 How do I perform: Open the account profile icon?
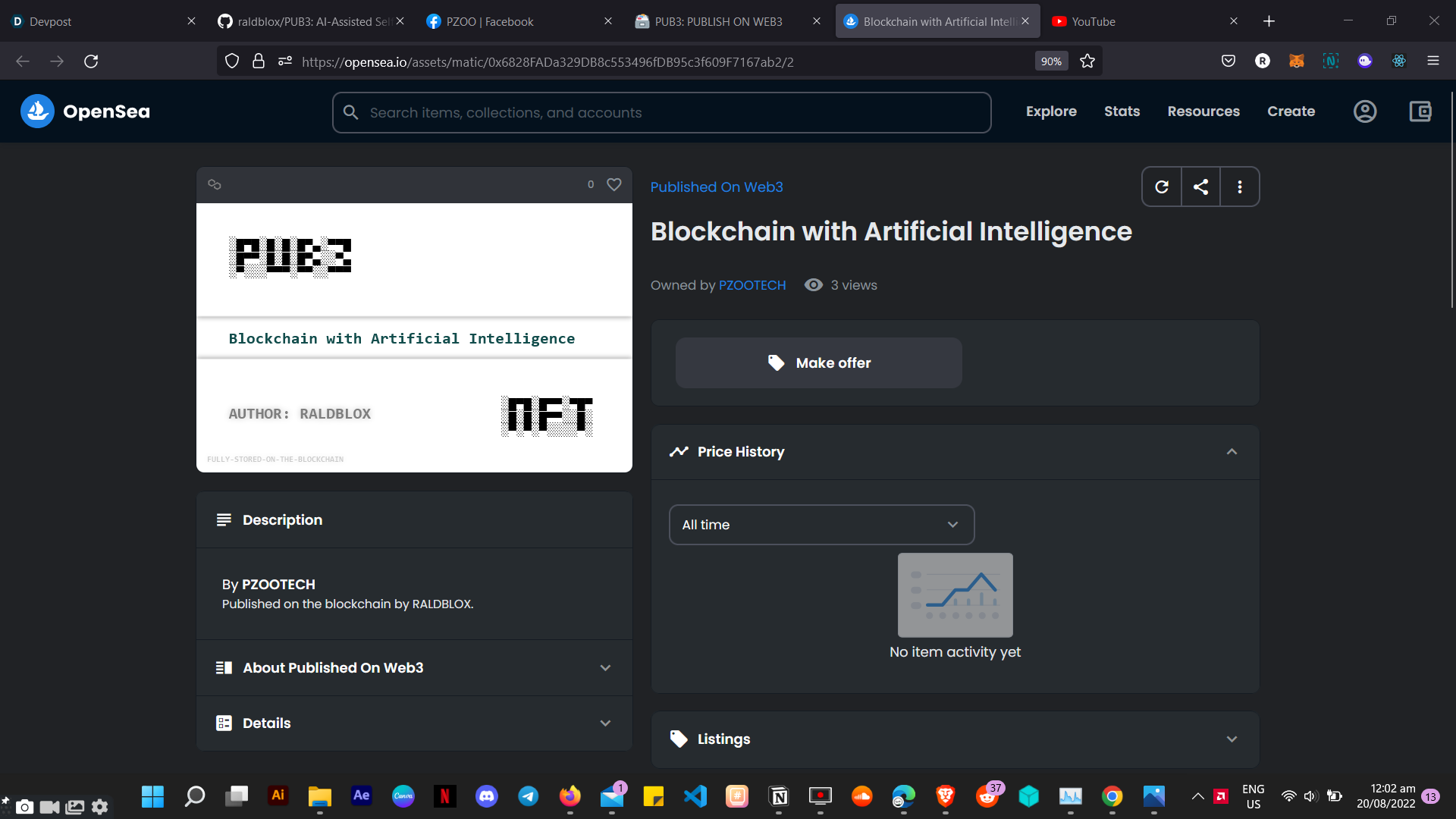(1365, 111)
